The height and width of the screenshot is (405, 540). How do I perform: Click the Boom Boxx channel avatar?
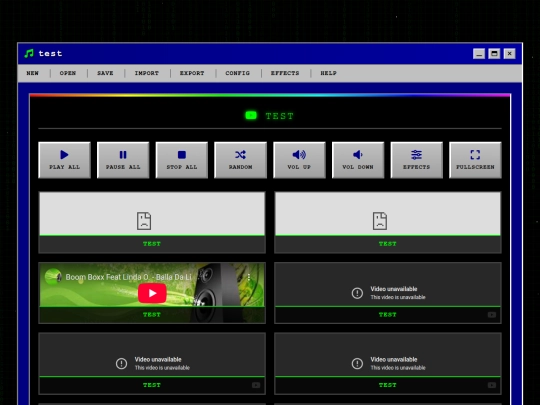coord(53,277)
